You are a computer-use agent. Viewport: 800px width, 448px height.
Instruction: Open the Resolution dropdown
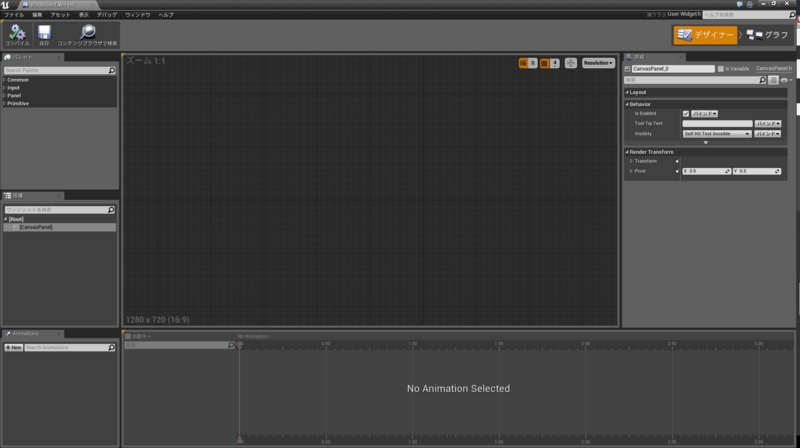(598, 63)
